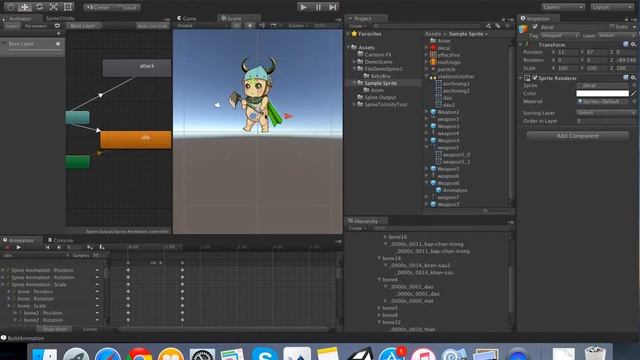Go to next keyframe in Animation window

59,247
